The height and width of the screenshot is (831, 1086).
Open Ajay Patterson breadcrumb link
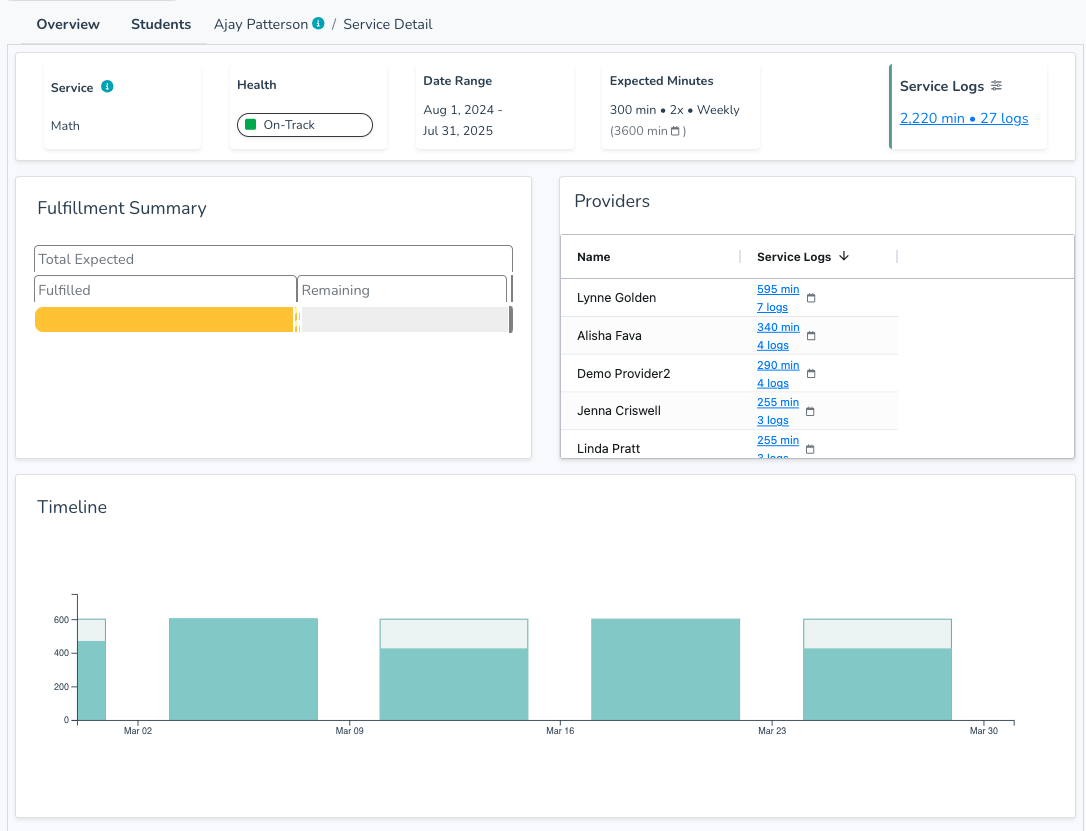(x=261, y=24)
